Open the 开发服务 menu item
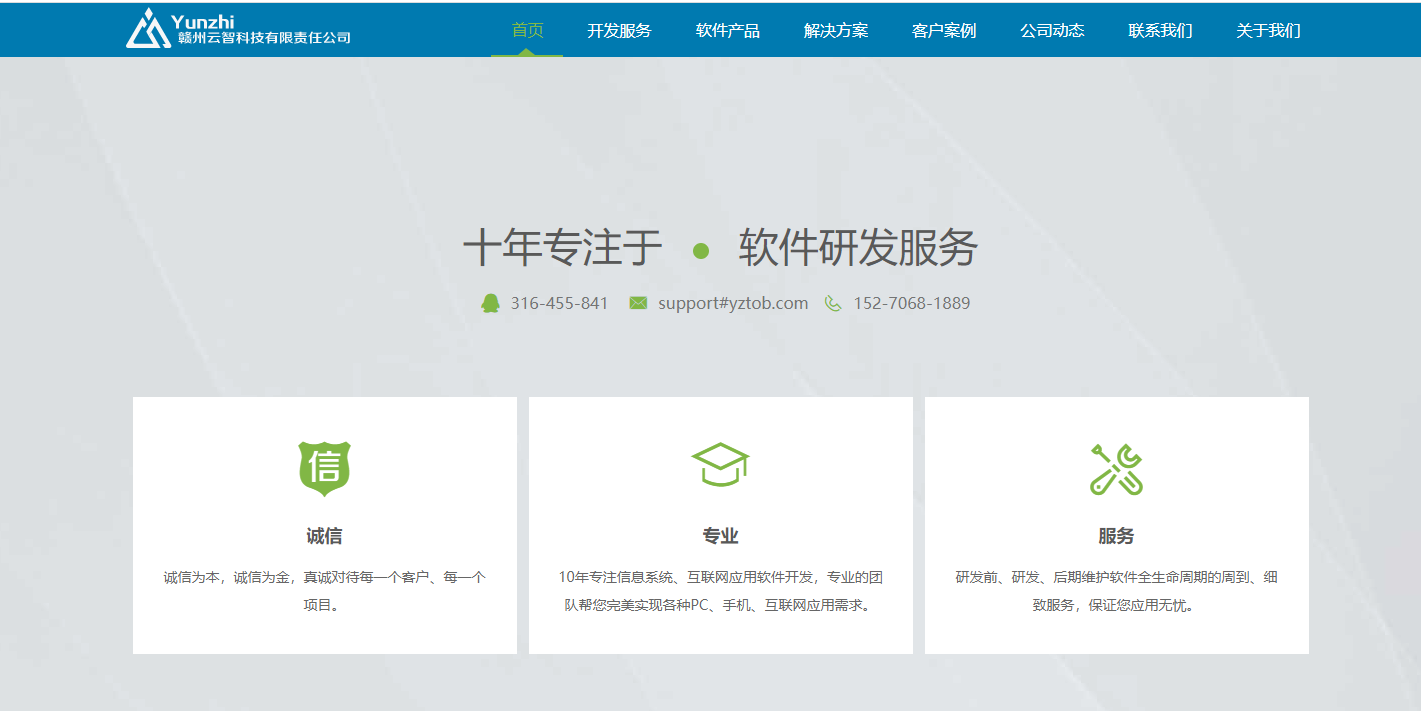The image size is (1421, 711). (x=619, y=30)
